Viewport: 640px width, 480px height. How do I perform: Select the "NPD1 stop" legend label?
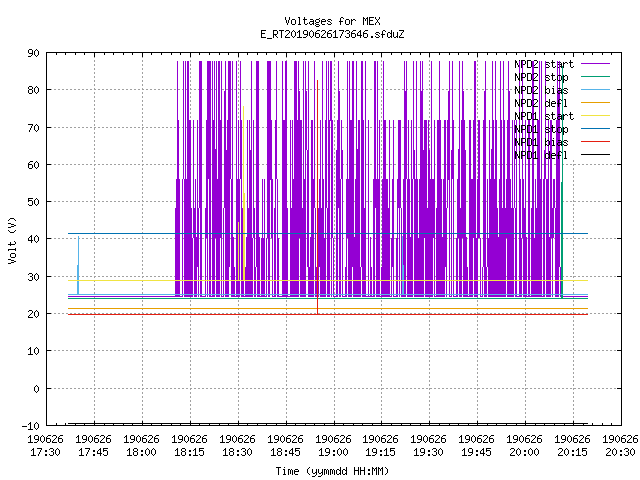(541, 129)
